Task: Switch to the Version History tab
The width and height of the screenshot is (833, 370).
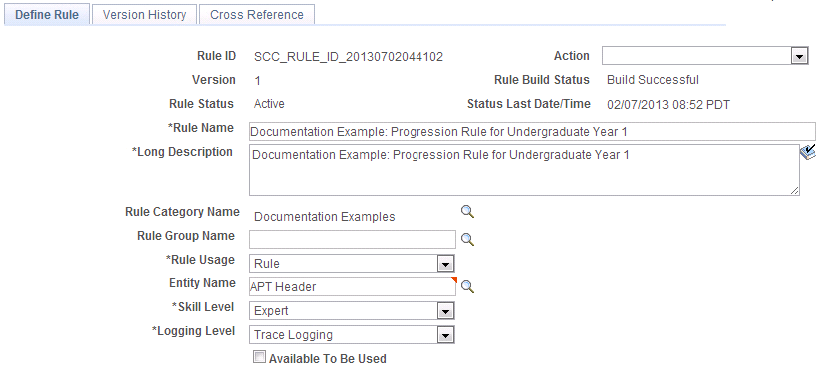Action: [x=144, y=14]
